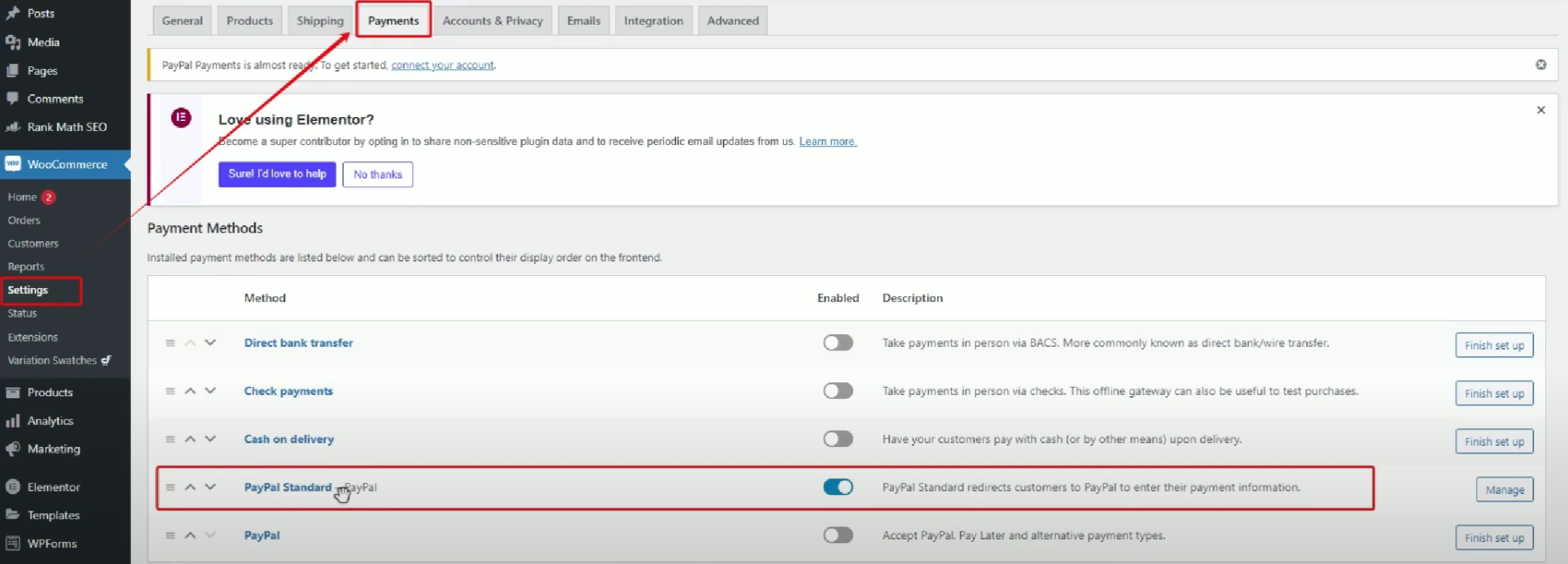Grab the Direct bank transfer drag handle
Viewport: 1568px width, 564px height.
170,343
